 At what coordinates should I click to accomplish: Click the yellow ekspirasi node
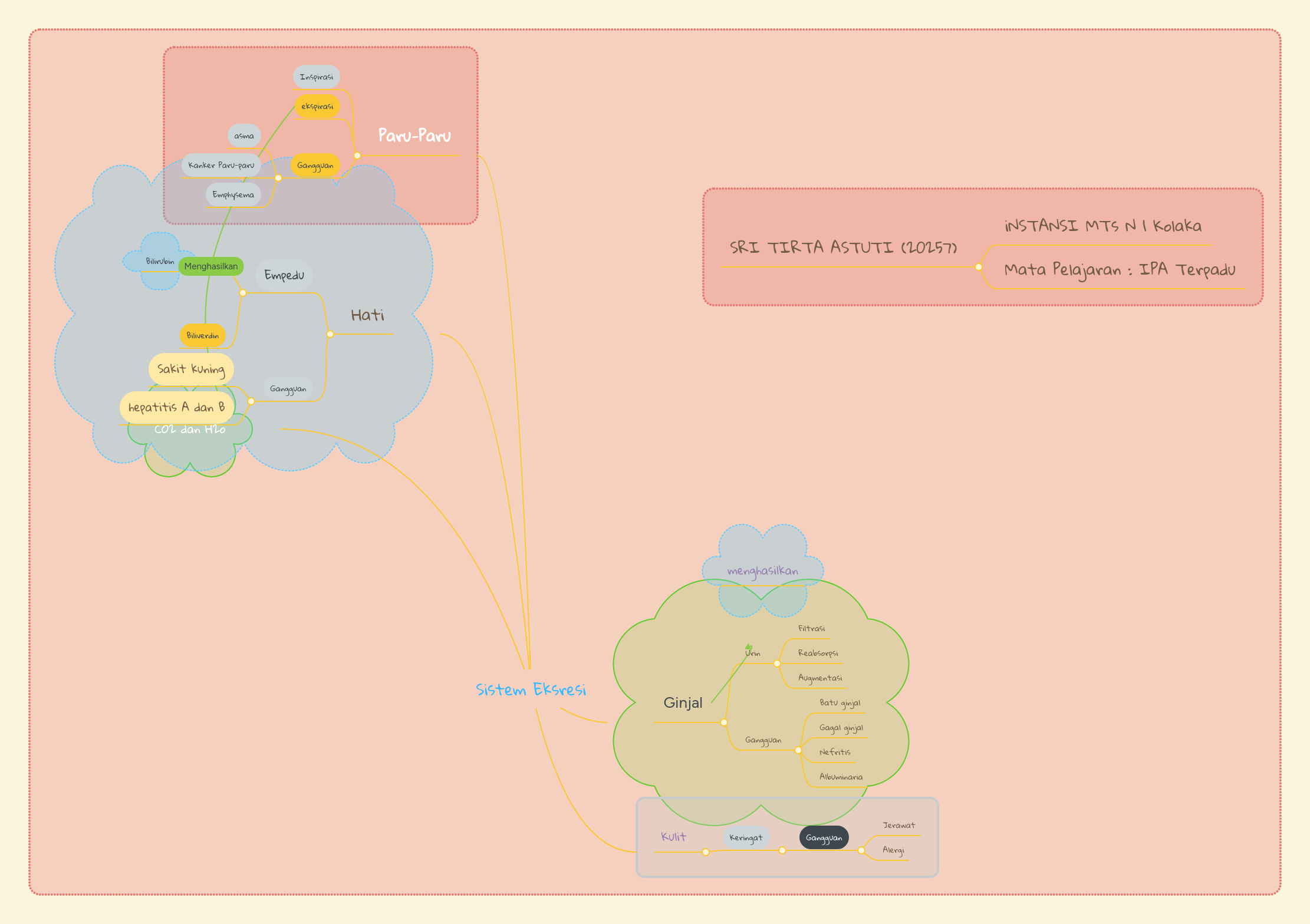[317, 107]
